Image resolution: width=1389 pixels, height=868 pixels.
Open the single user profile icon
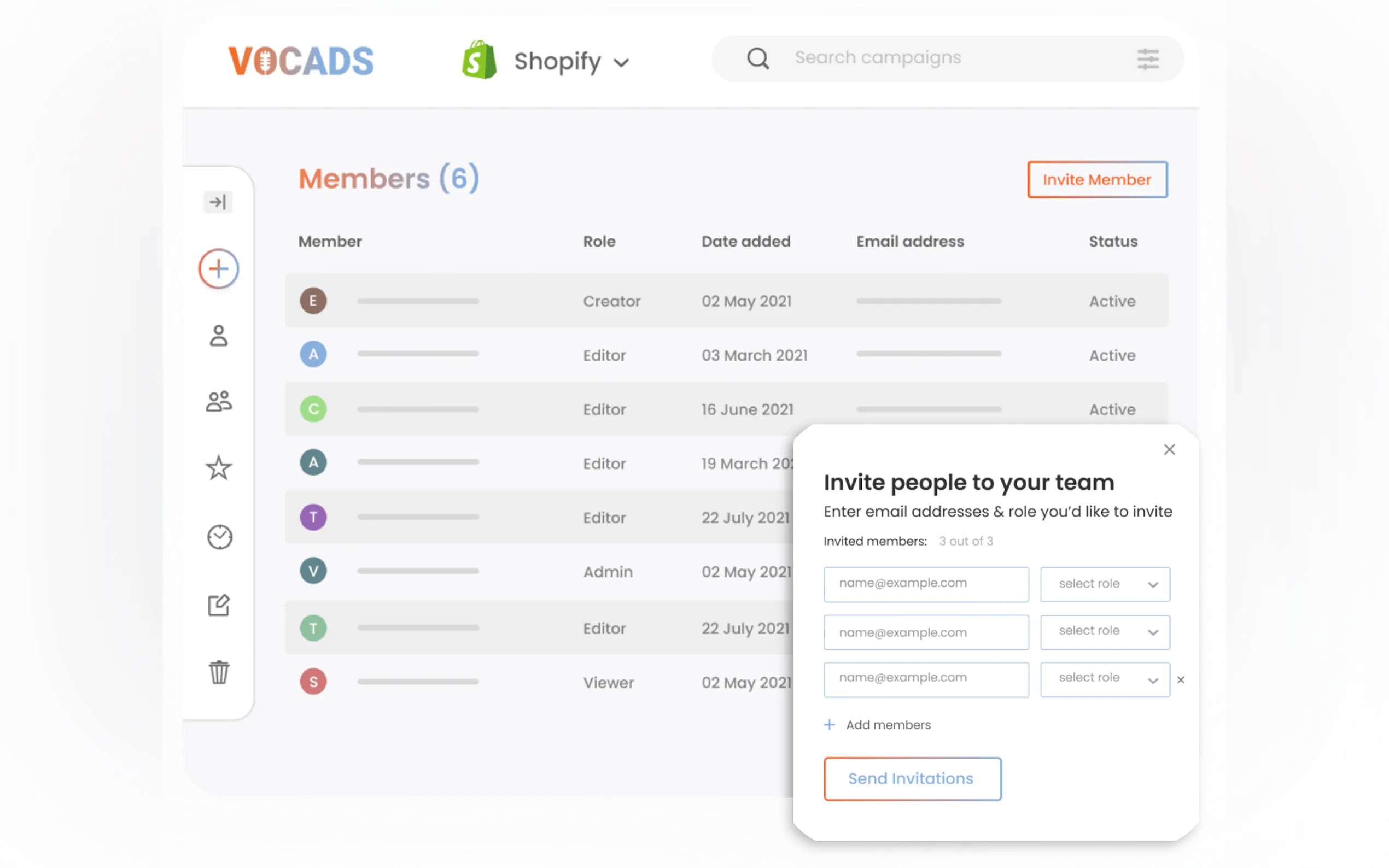point(218,336)
